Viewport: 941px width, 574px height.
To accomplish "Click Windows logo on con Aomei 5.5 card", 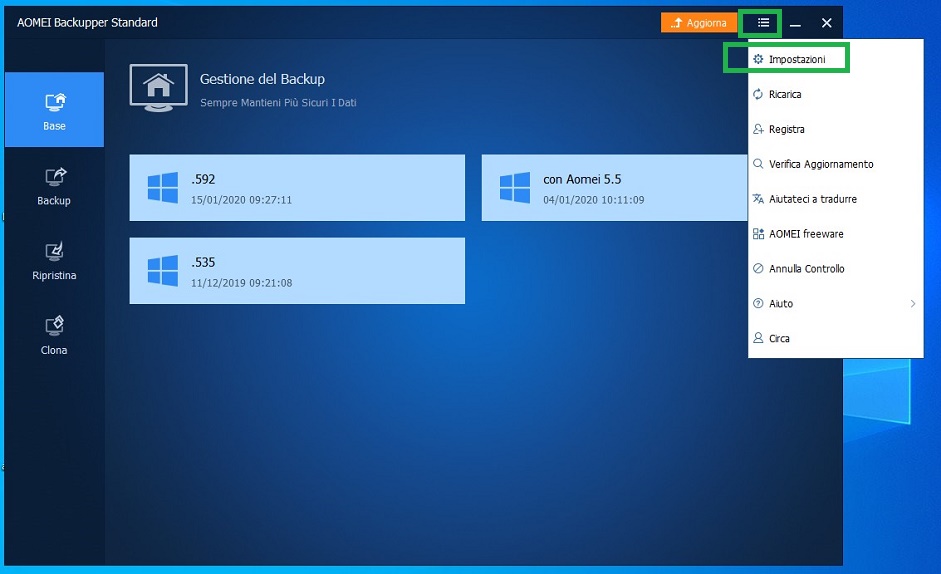I will (x=515, y=188).
